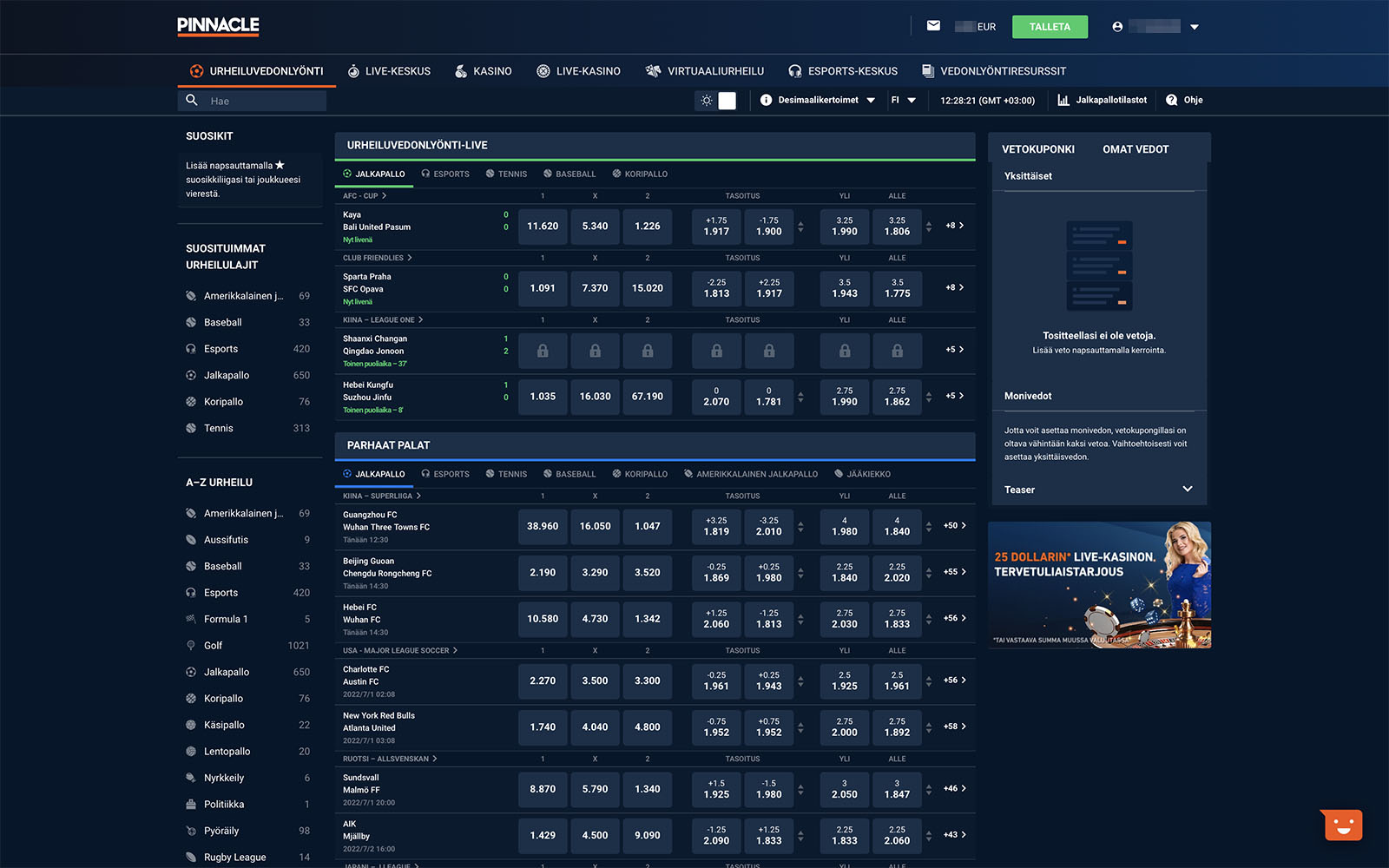Screen dimensions: 1389x868
Task: Open the Ohje help icon
Action: [x=1172, y=100]
